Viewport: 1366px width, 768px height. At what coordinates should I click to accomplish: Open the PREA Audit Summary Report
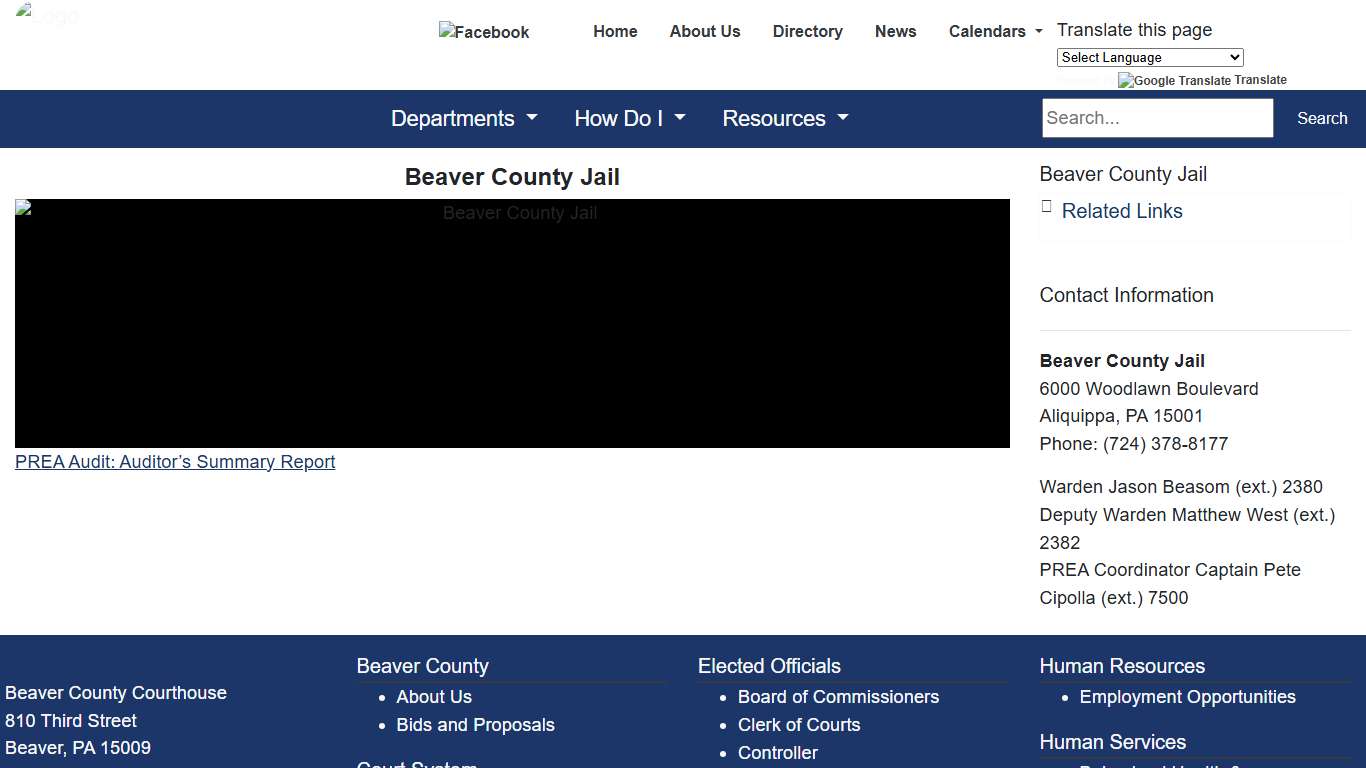tap(174, 462)
